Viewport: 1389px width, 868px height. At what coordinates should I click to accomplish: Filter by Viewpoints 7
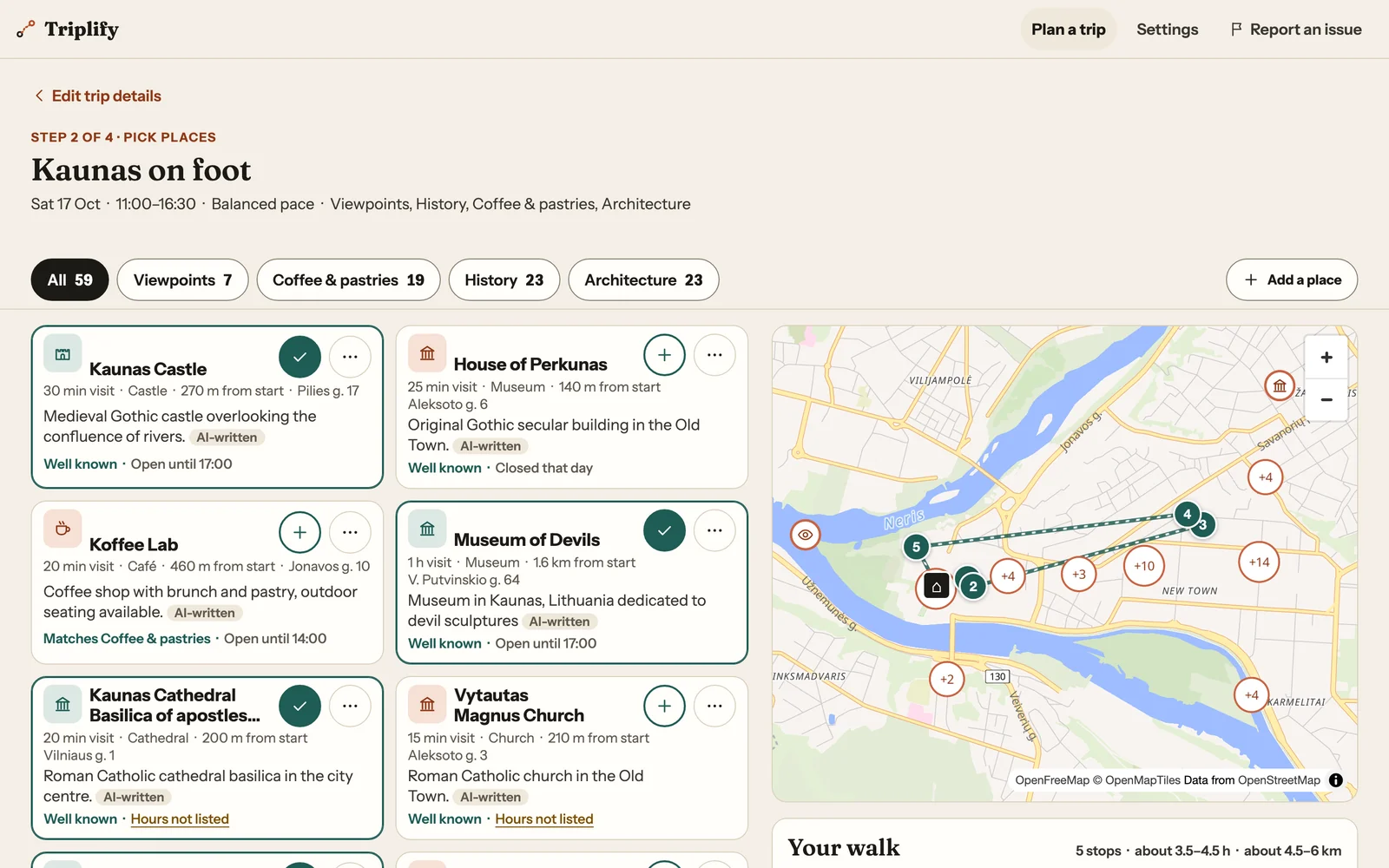click(x=182, y=279)
